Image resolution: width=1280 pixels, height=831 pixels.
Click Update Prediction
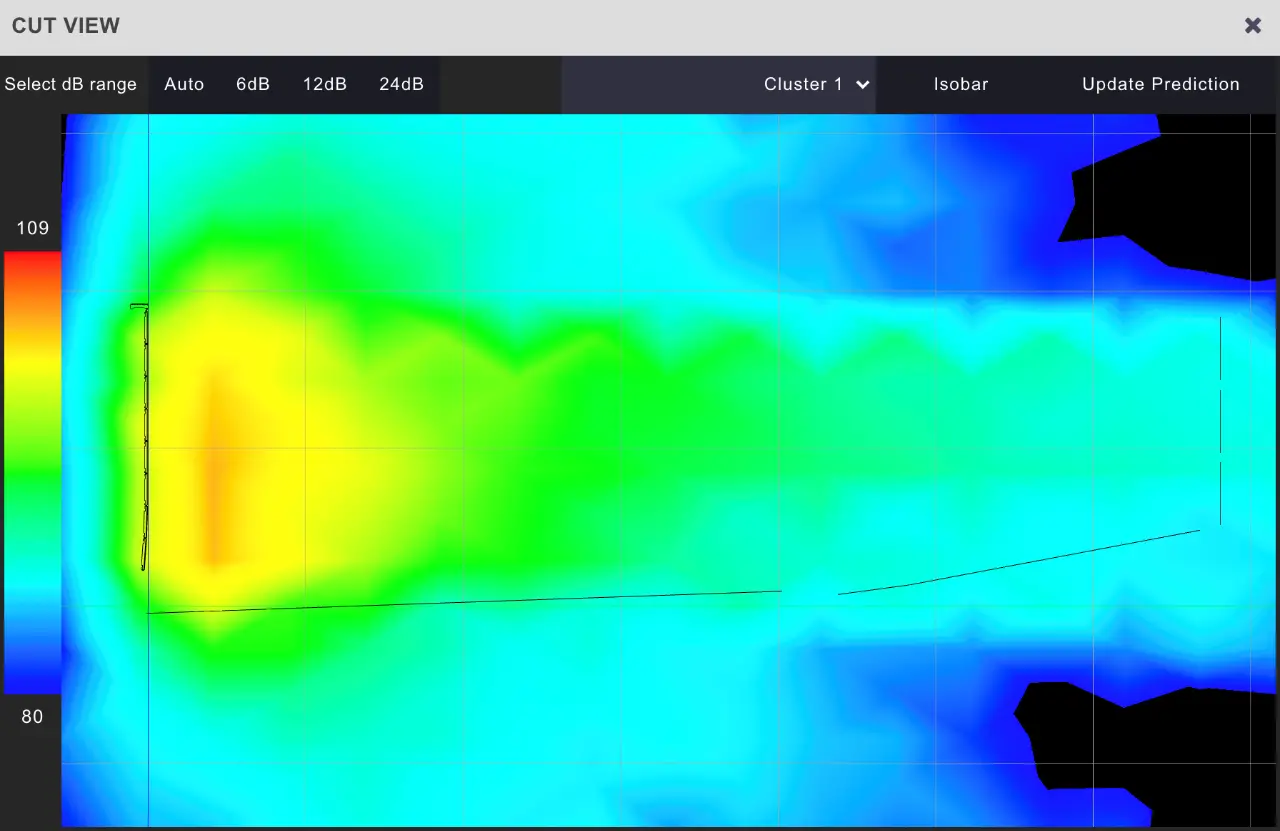1161,84
